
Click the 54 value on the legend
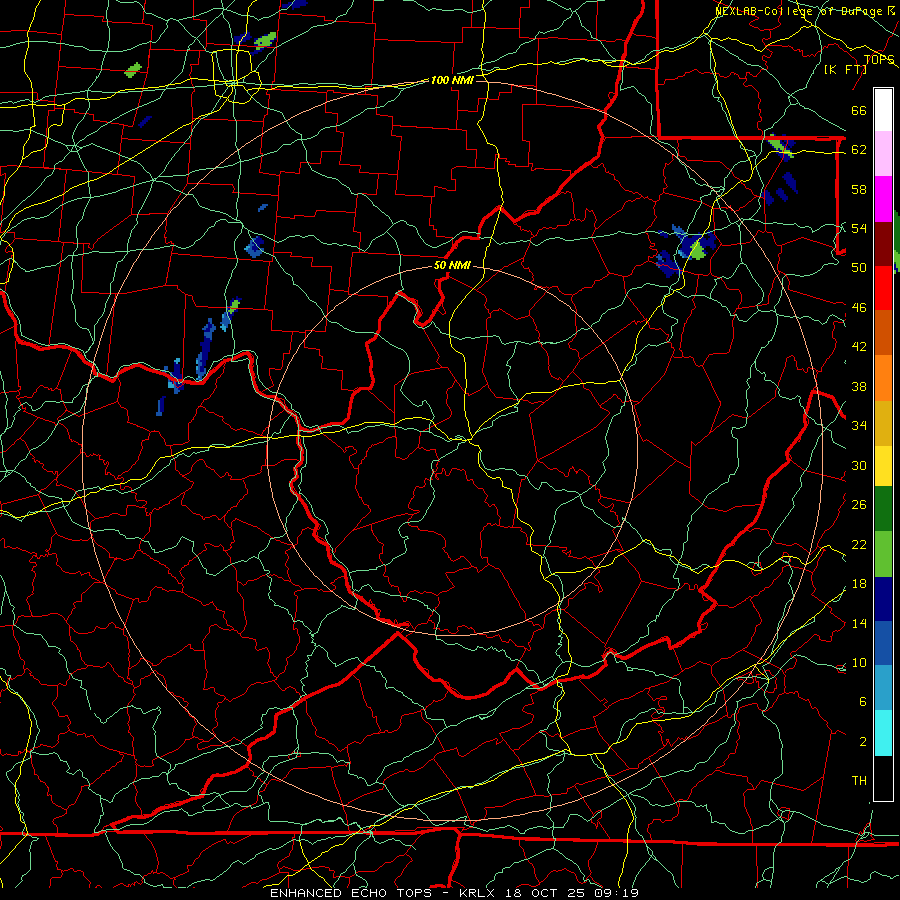click(x=859, y=228)
